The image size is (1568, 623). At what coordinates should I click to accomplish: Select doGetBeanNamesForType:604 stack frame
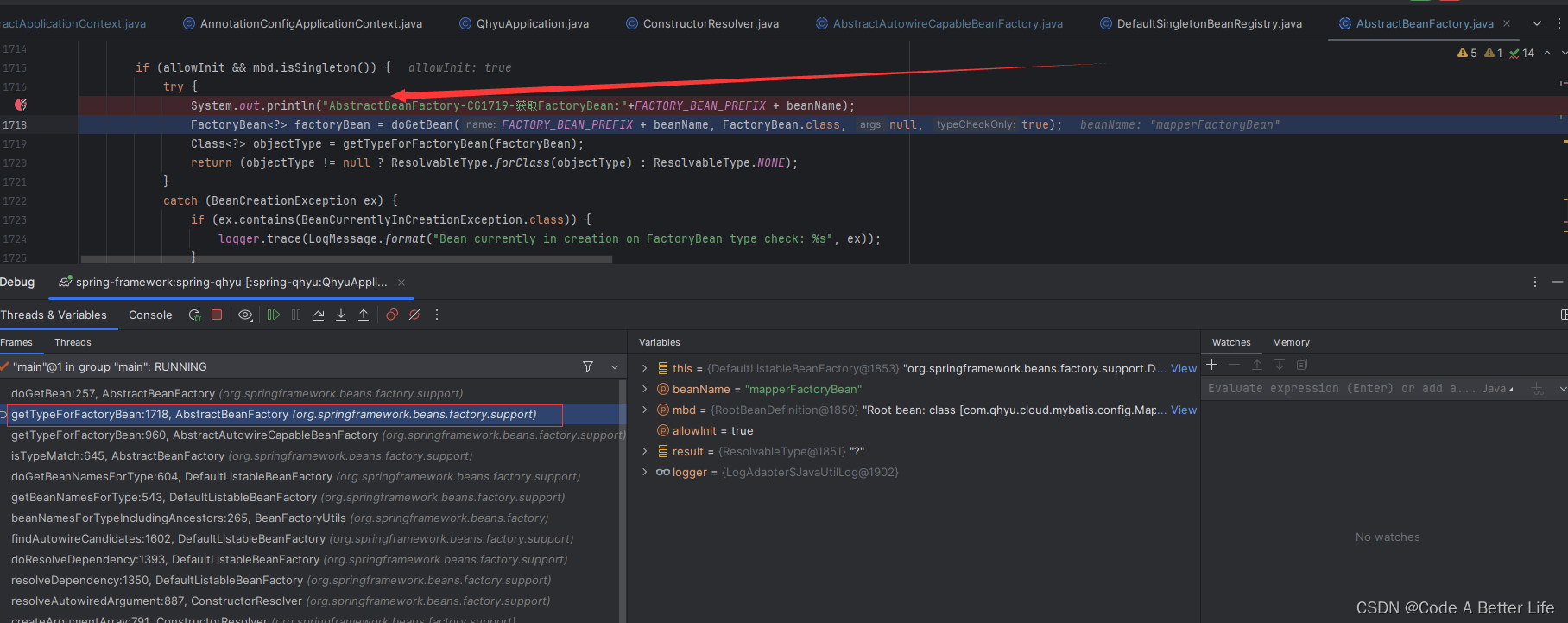point(311,476)
